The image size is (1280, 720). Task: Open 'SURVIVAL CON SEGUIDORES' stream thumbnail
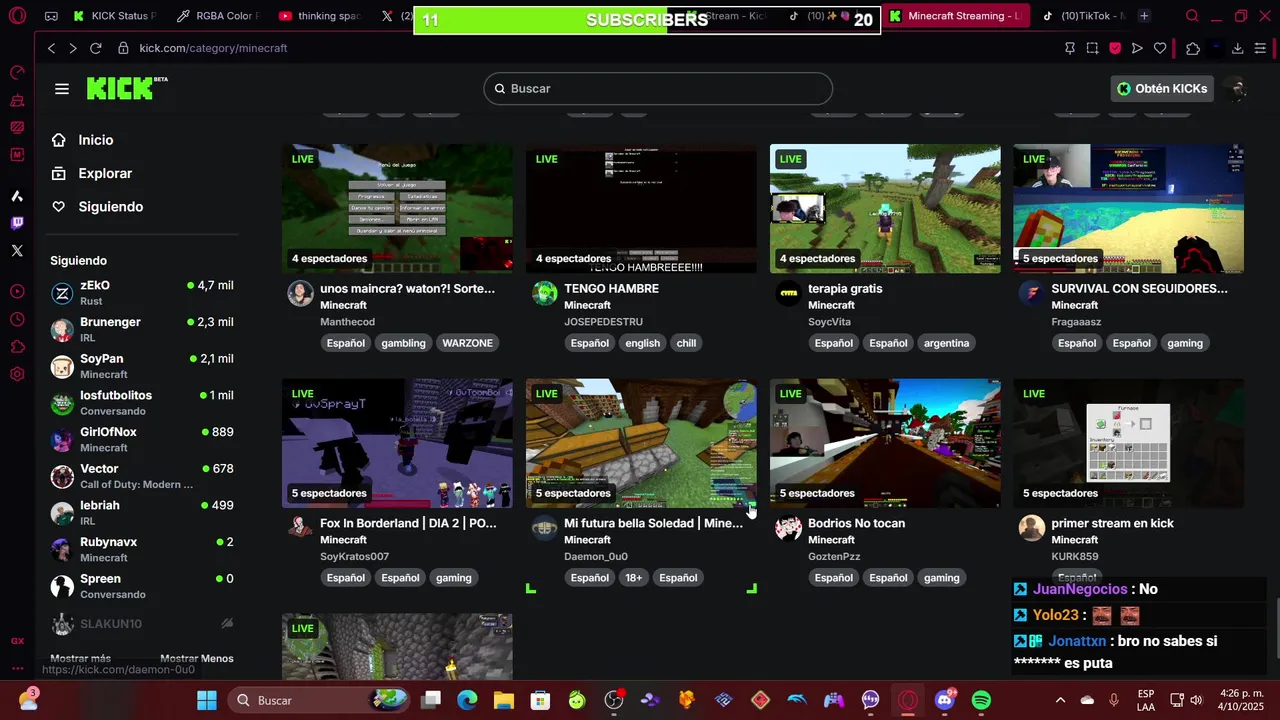[x=1128, y=208]
